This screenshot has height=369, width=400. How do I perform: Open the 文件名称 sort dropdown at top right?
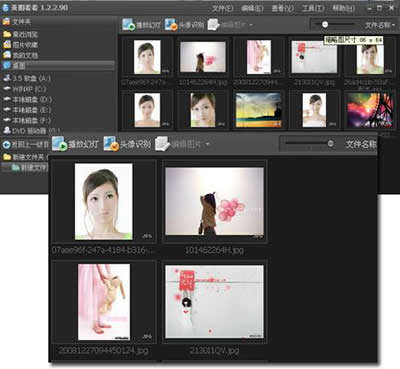pyautogui.click(x=380, y=25)
